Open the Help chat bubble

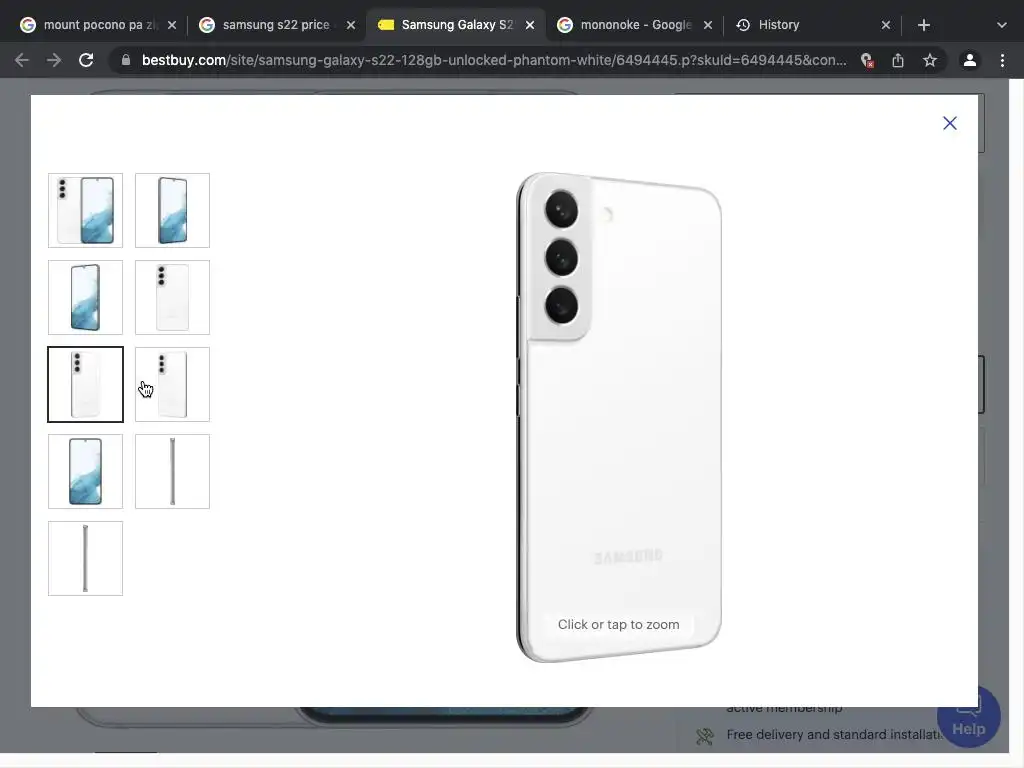[968, 716]
